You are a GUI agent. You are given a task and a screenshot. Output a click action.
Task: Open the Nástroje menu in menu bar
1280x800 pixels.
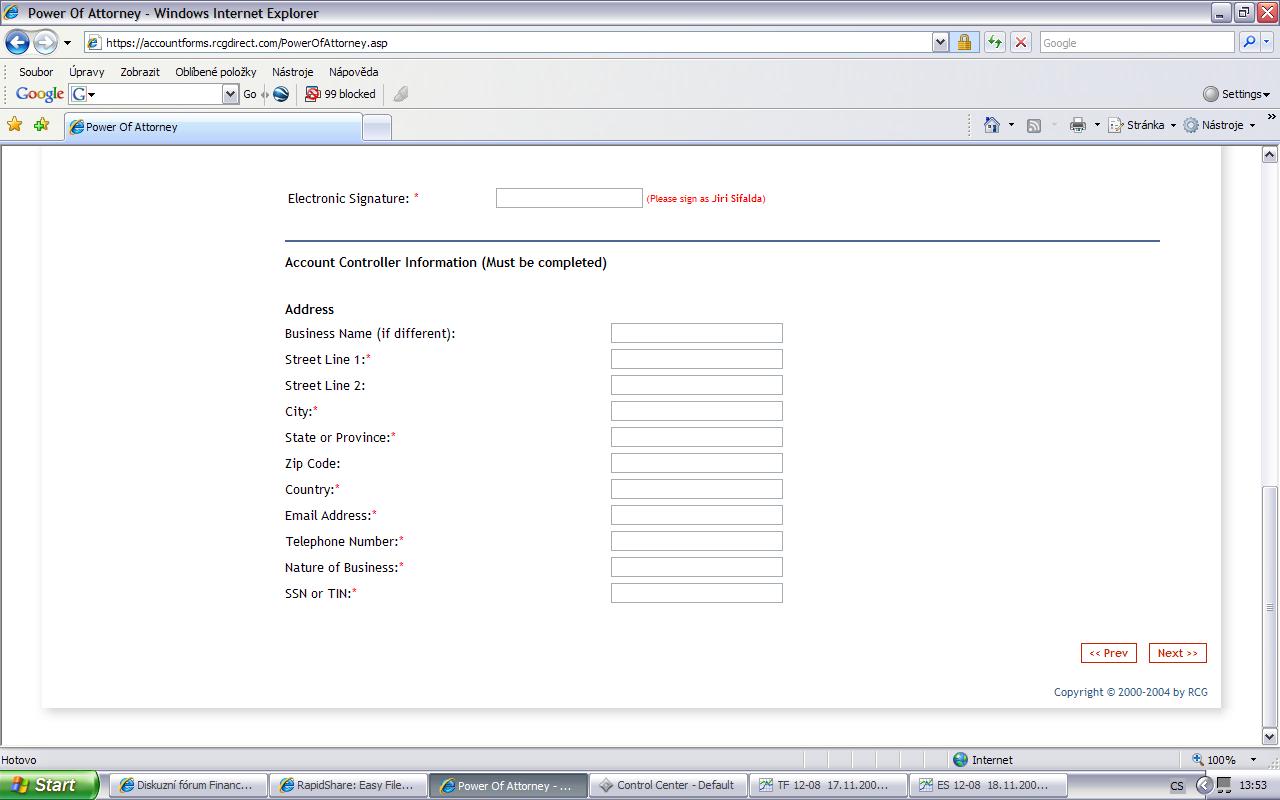tap(293, 72)
